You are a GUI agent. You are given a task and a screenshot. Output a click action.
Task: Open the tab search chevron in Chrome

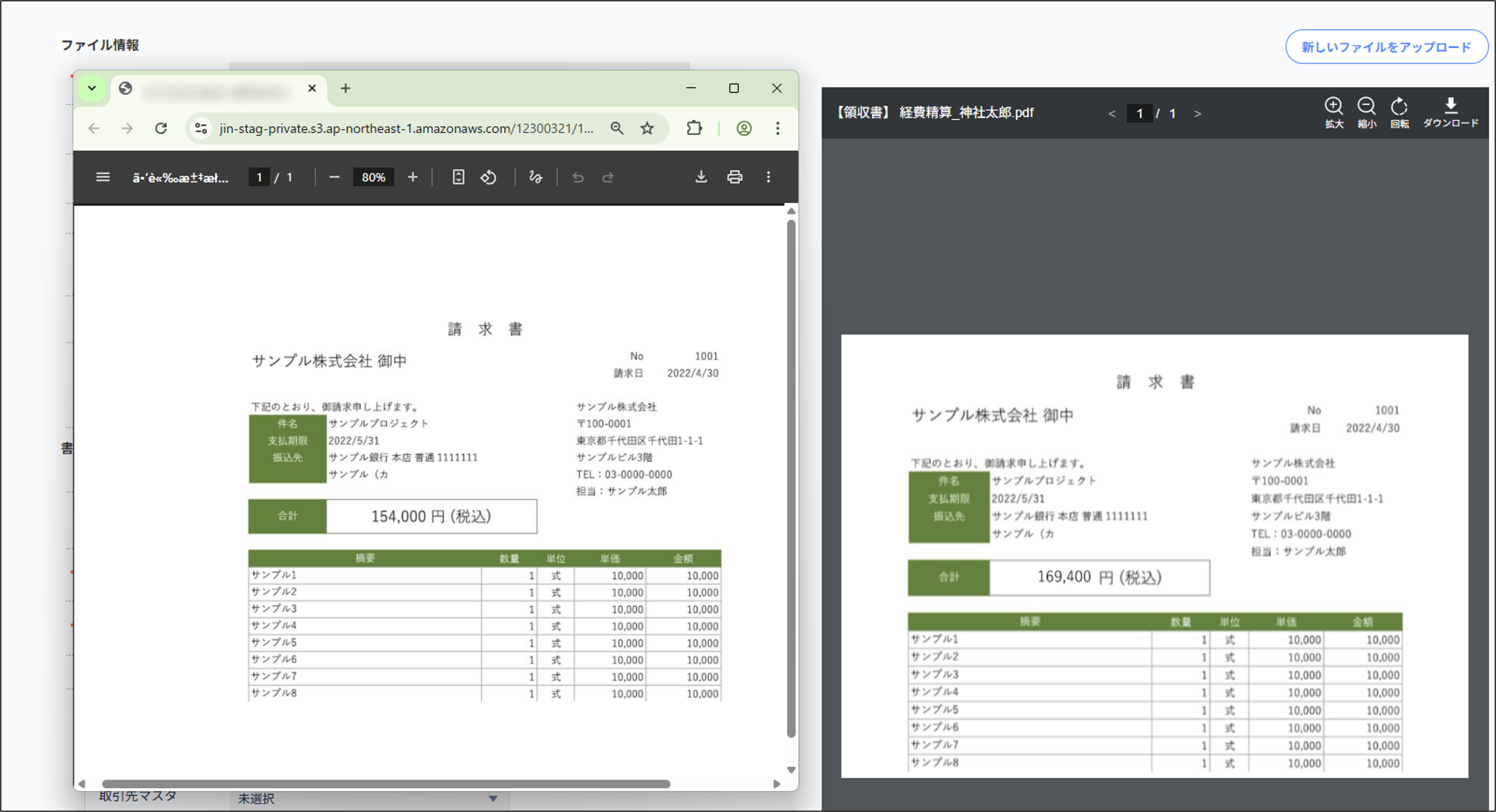coord(92,88)
